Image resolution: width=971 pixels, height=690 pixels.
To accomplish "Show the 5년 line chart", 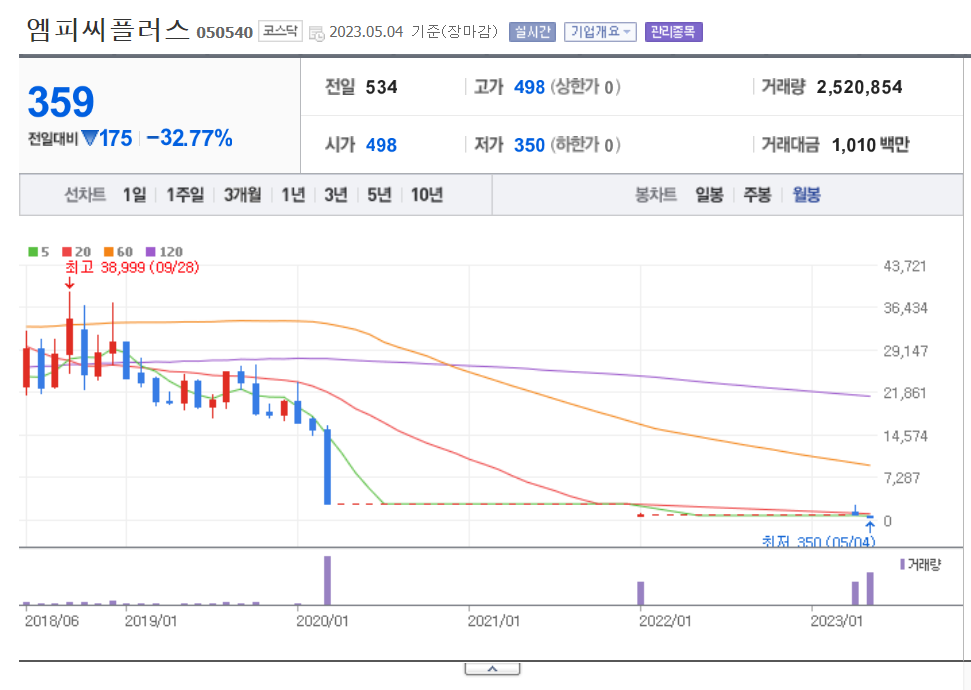I will [379, 195].
